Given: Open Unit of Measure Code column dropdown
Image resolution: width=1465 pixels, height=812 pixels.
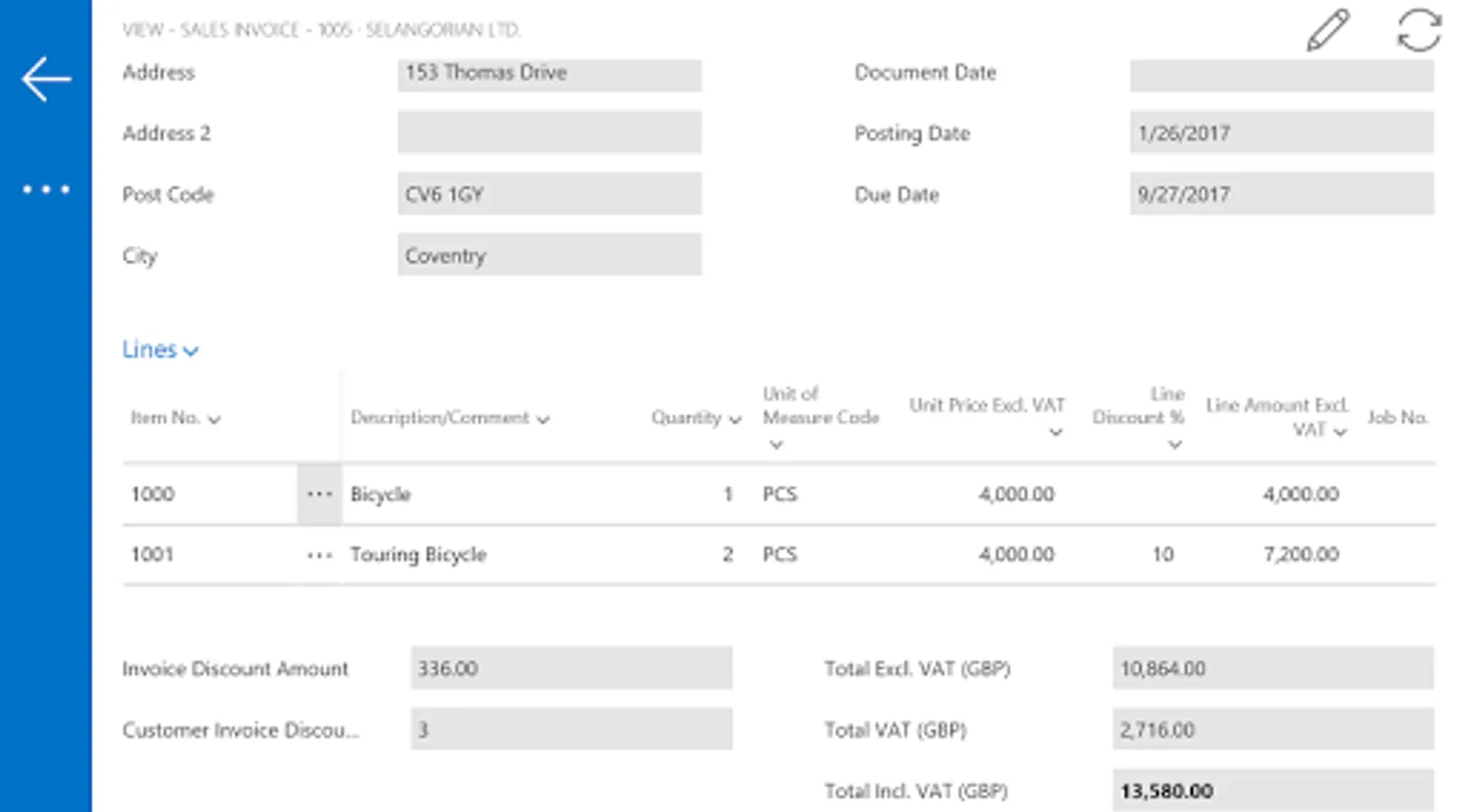Looking at the screenshot, I should [x=776, y=444].
